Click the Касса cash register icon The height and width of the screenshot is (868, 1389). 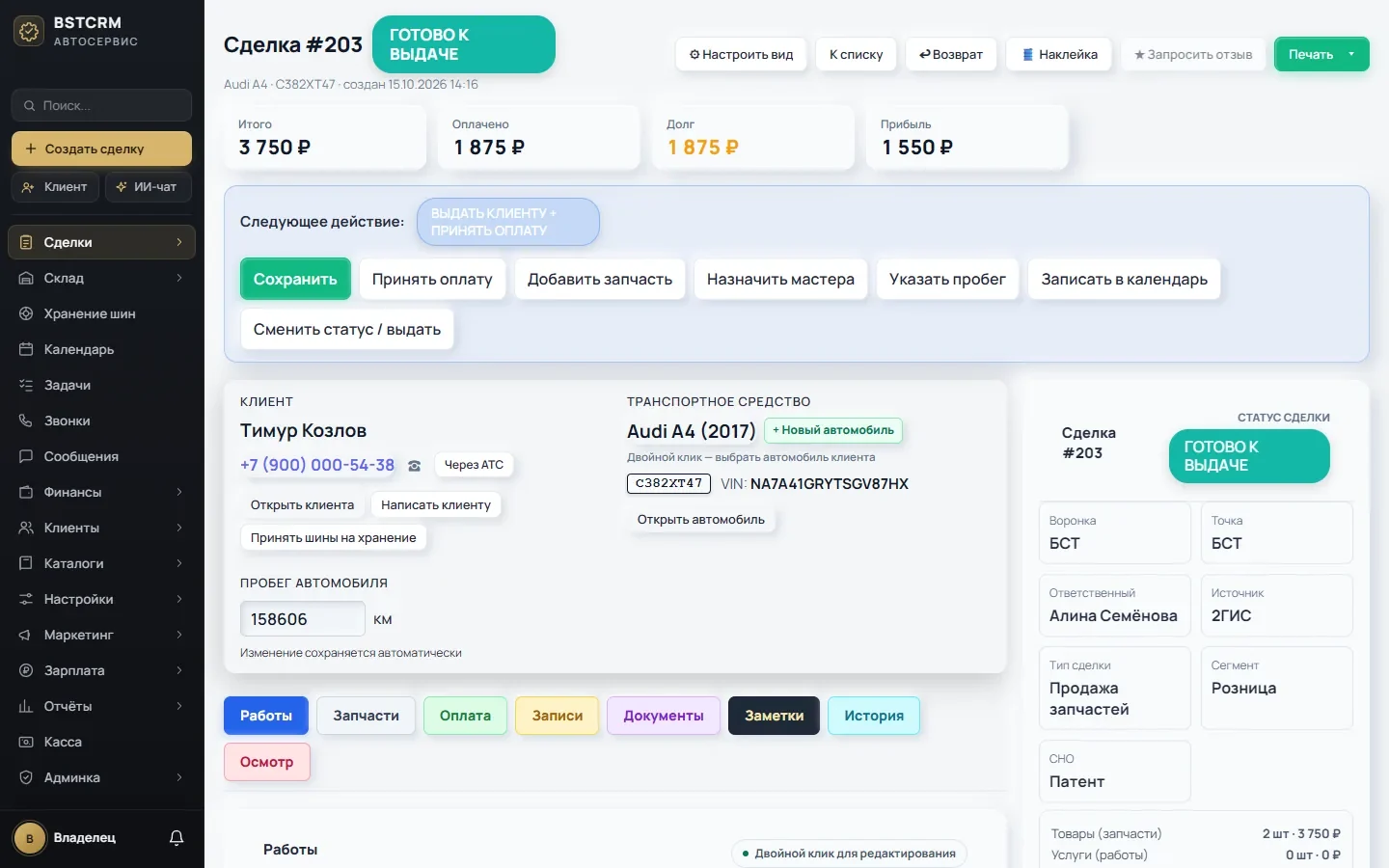click(26, 742)
